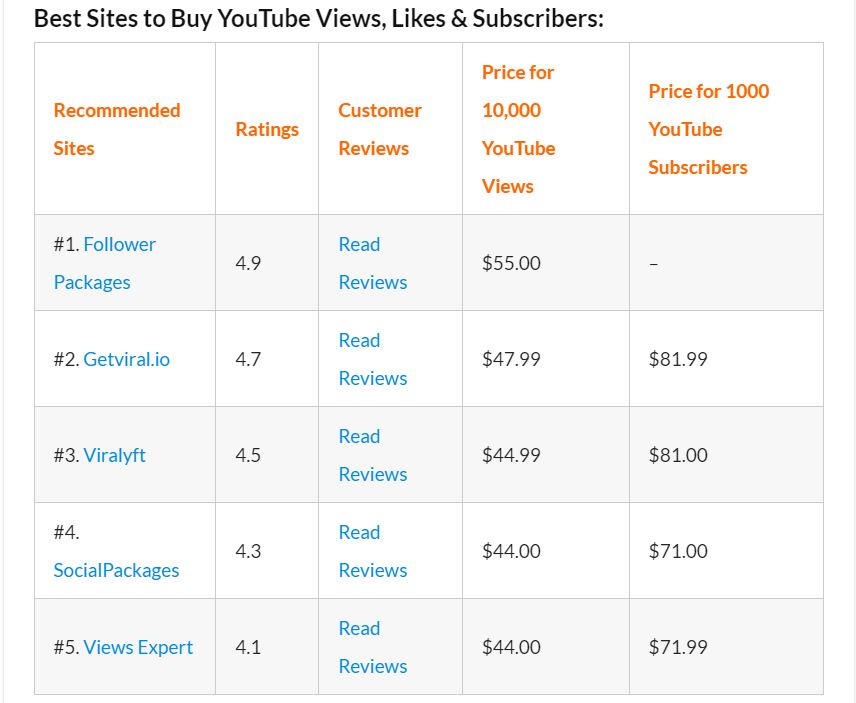
Task: Open the SocialPackages link
Action: tap(116, 570)
